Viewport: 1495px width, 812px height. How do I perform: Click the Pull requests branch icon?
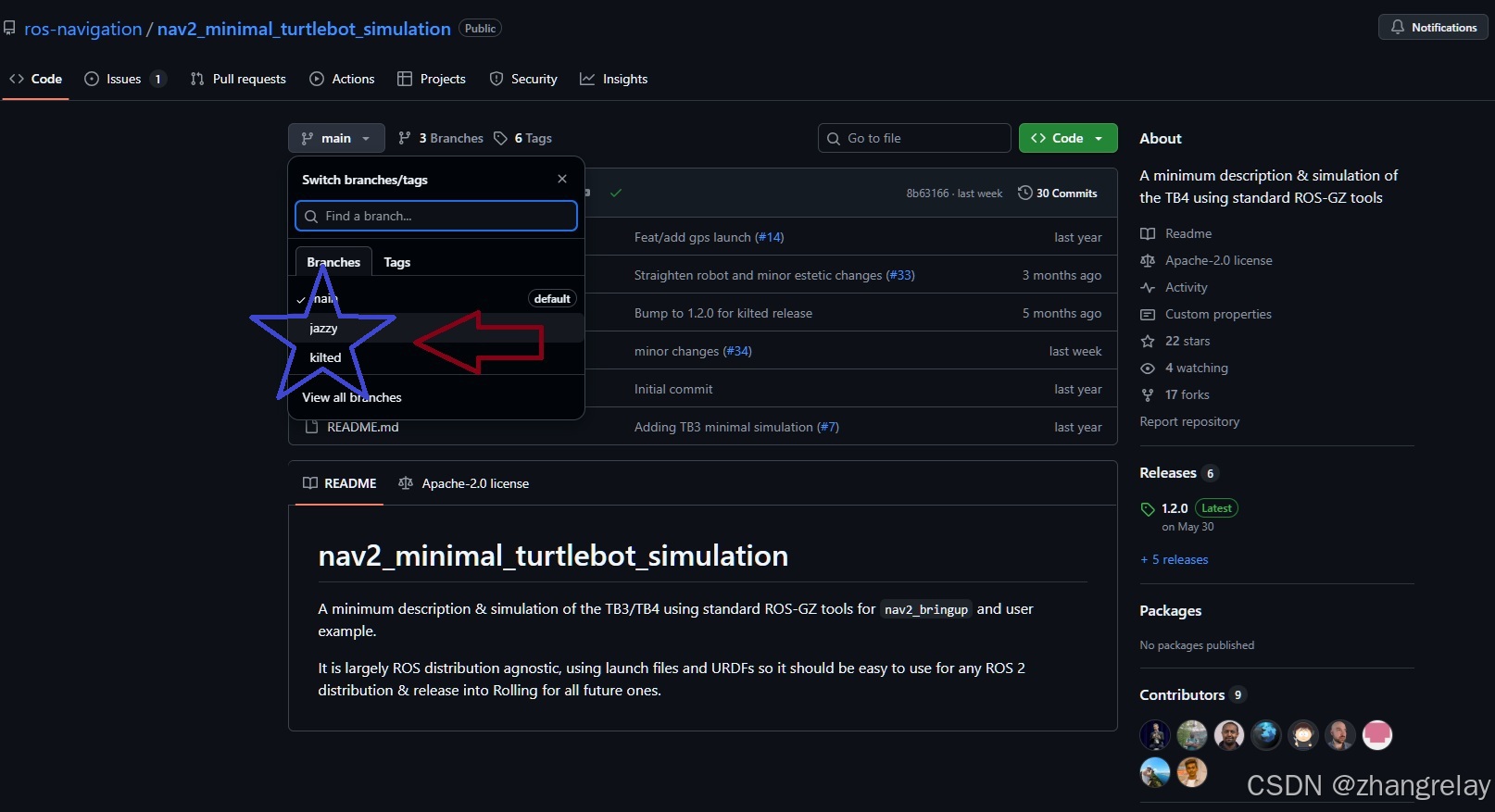pos(197,79)
